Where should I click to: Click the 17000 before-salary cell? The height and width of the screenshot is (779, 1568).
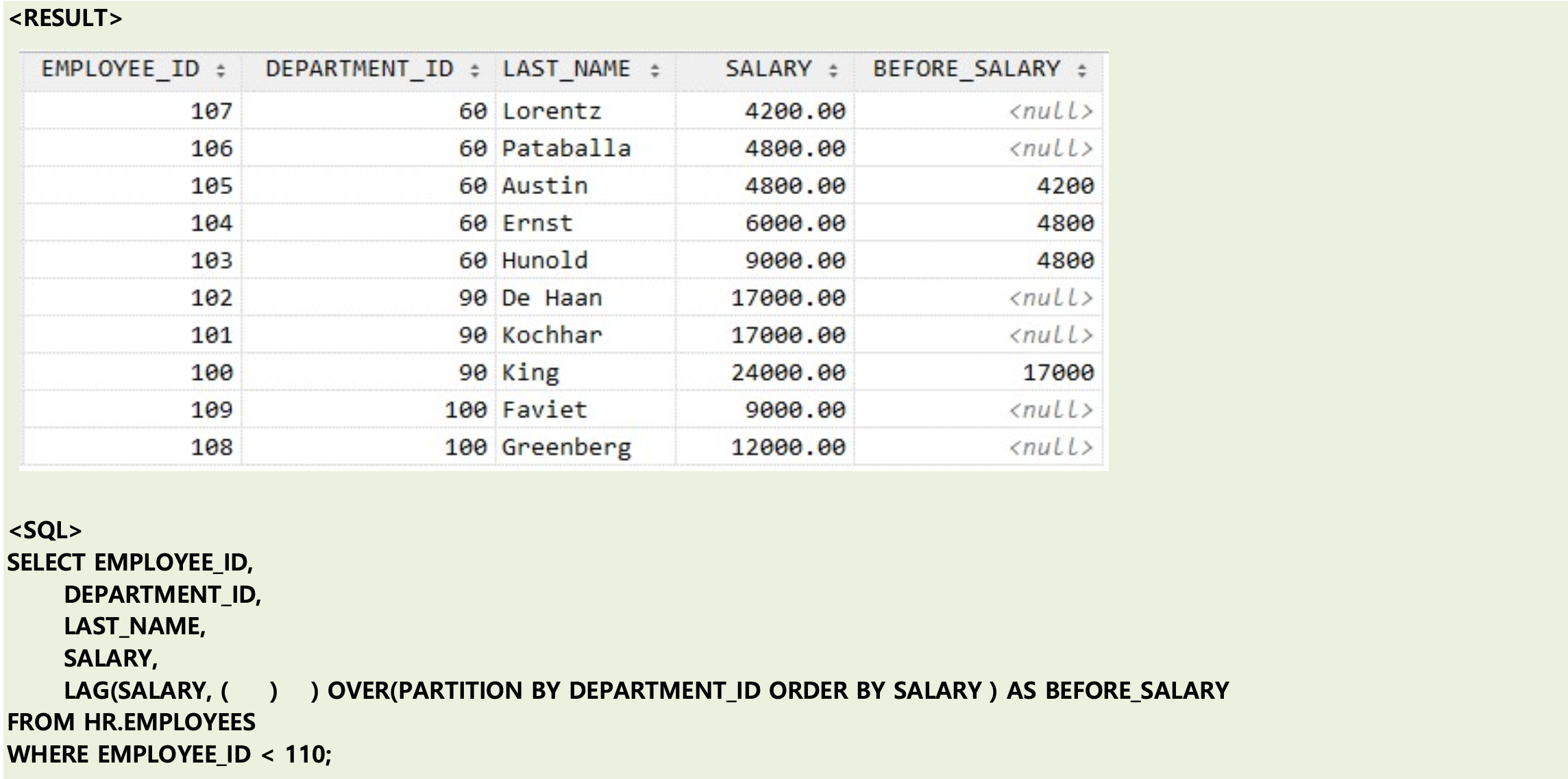click(x=1058, y=373)
